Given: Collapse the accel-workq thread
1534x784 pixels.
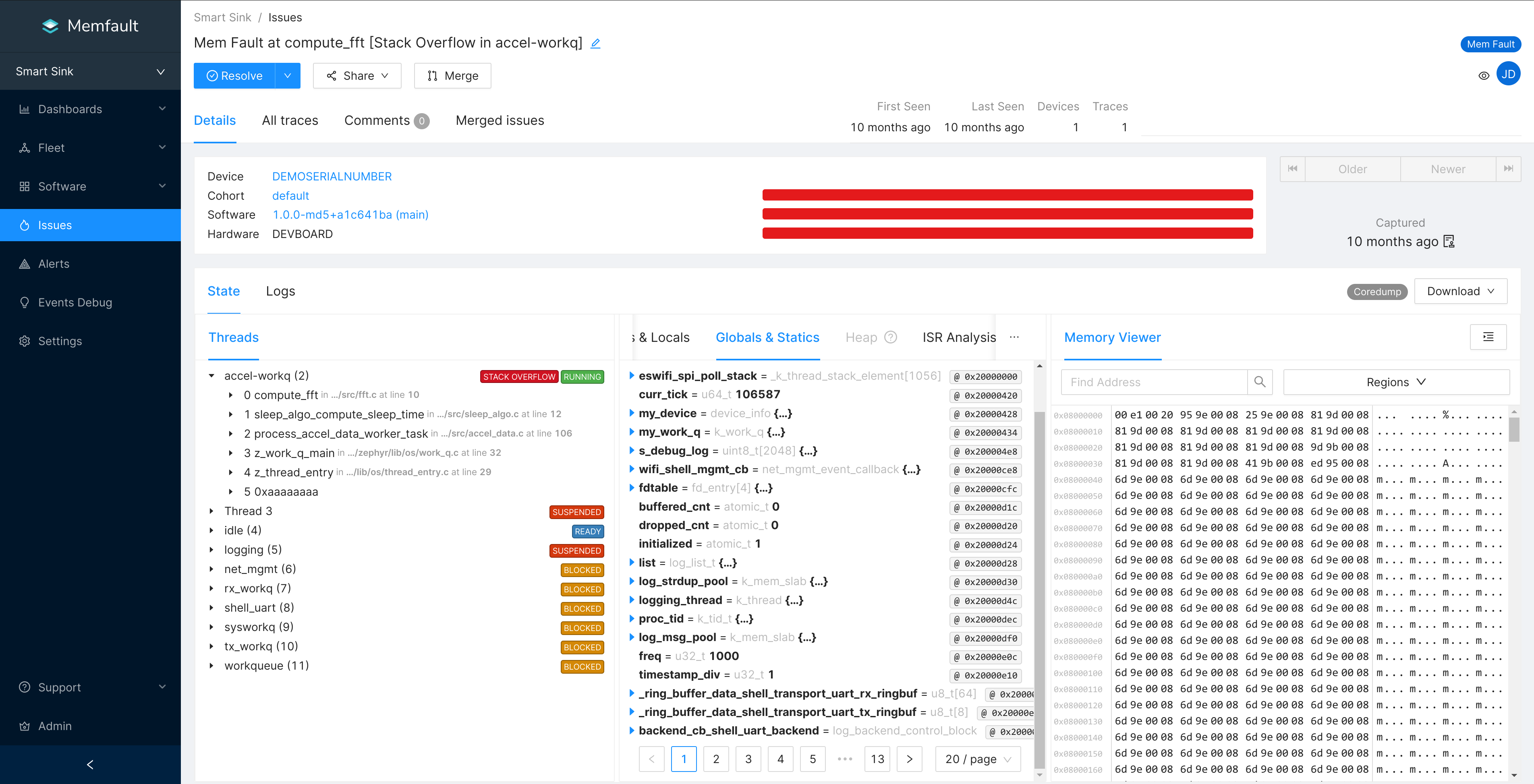Looking at the screenshot, I should pos(211,376).
